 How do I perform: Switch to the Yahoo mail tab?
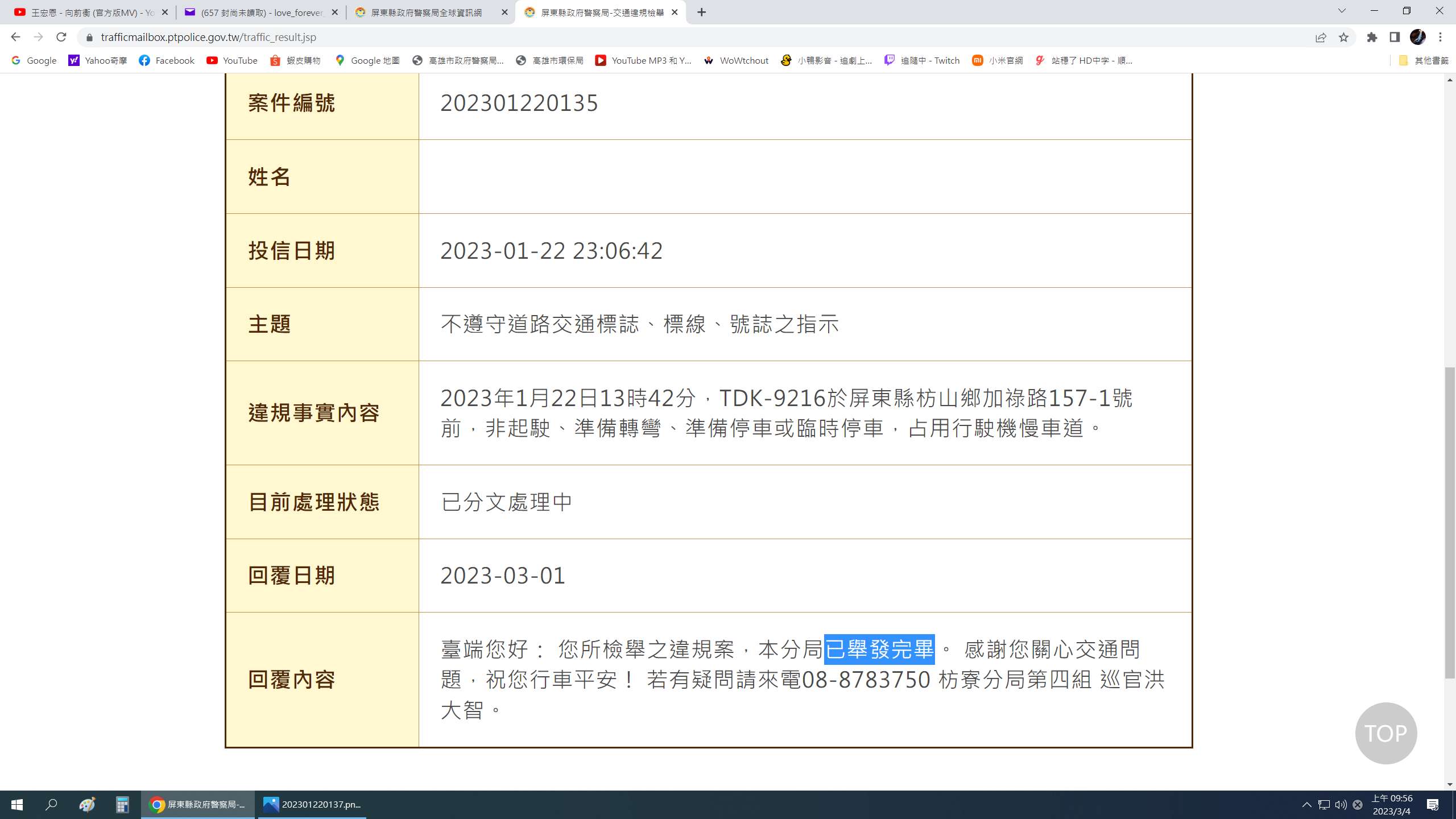point(260,12)
